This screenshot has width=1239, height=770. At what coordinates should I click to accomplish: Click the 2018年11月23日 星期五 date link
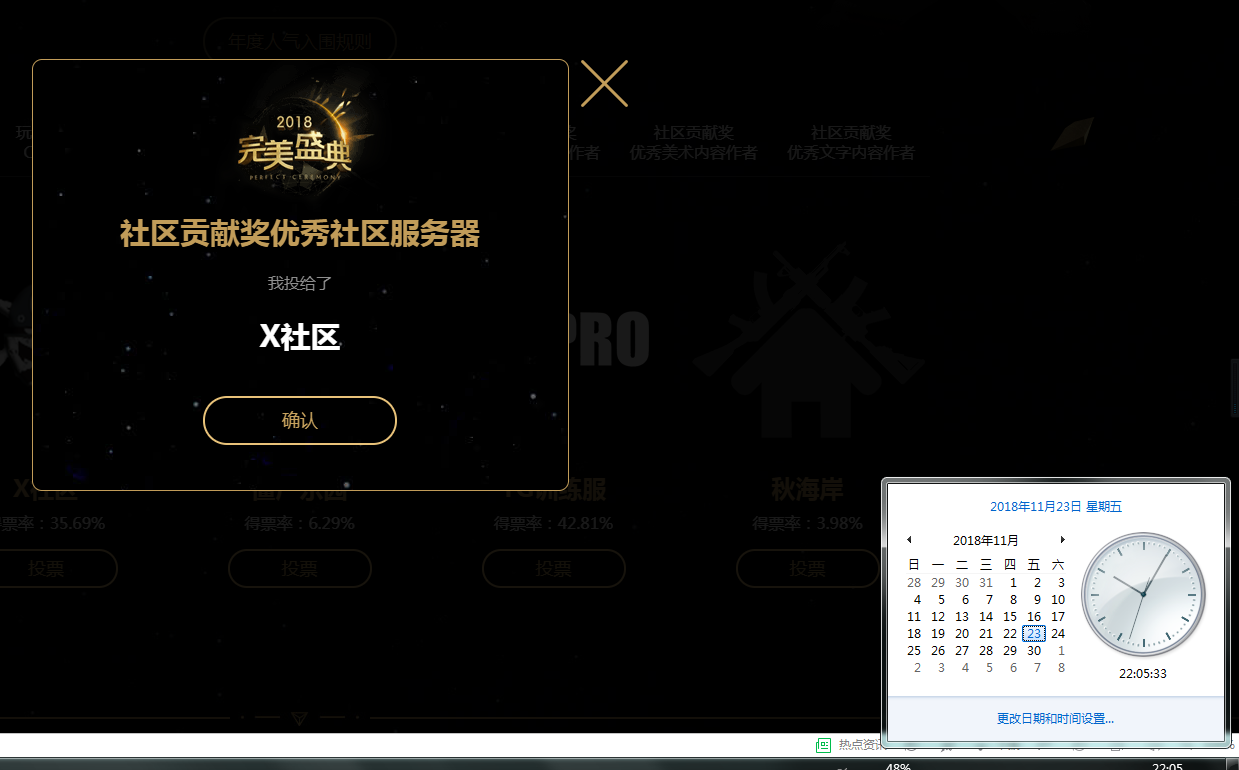pos(1055,506)
